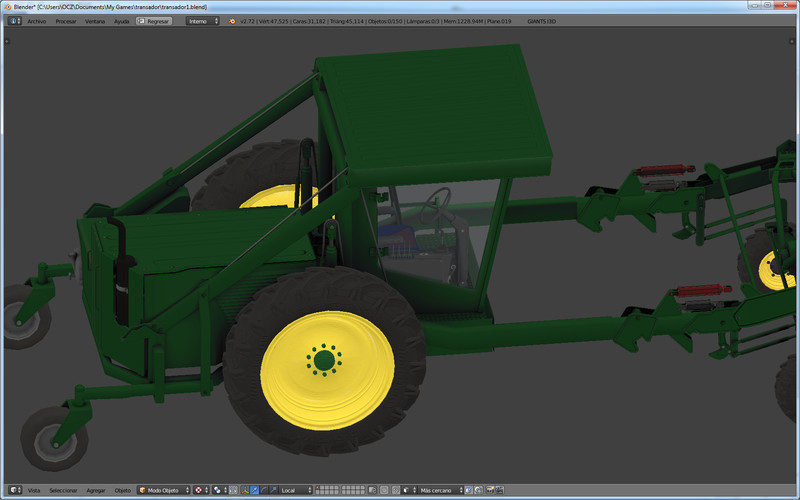
Task: Open the Modo Objeto mode dropdown
Action: [x=163, y=490]
